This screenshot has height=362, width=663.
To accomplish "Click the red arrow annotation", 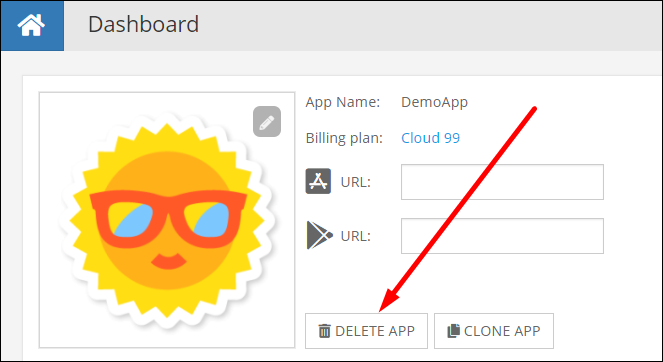I will click(x=458, y=210).
